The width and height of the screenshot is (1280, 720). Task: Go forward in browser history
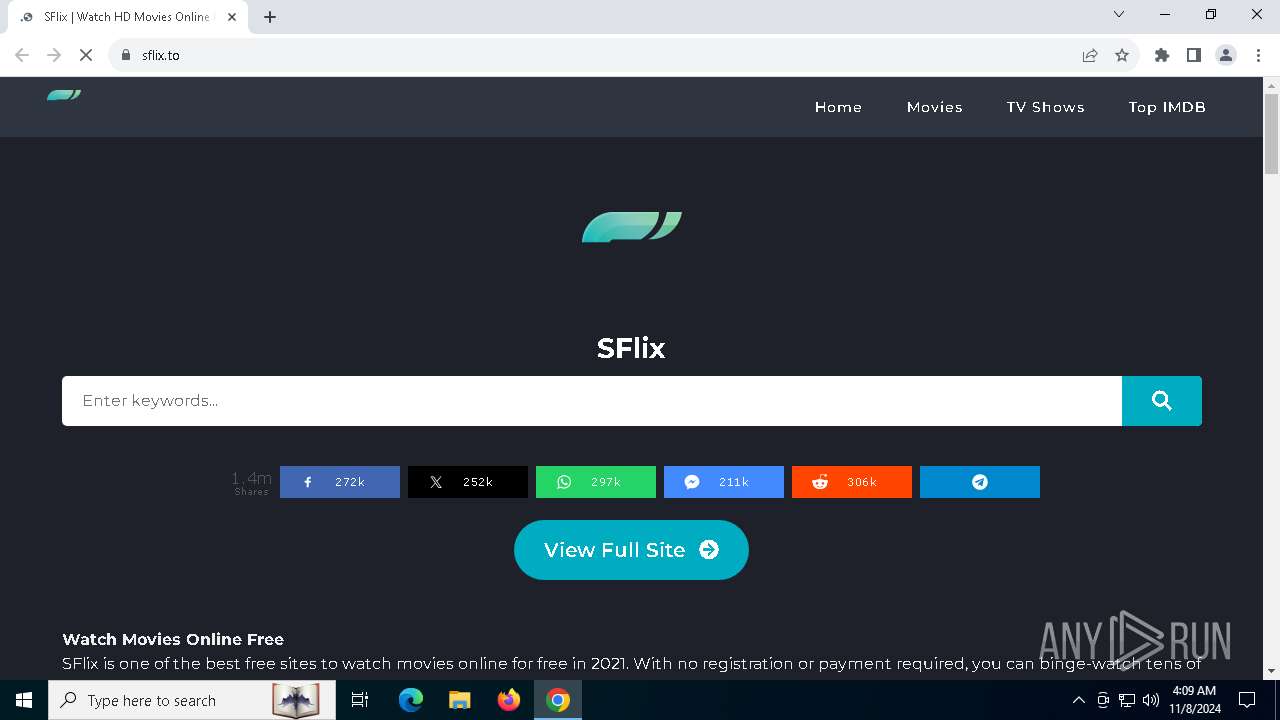click(x=54, y=55)
